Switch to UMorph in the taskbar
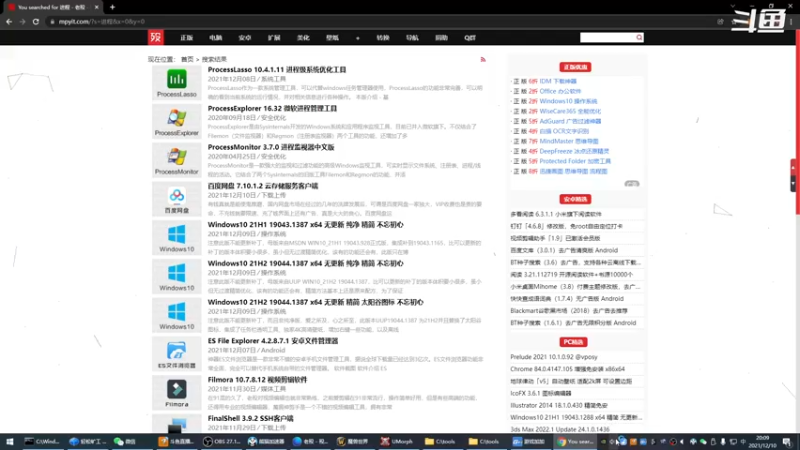This screenshot has width=800, height=450. click(x=397, y=442)
